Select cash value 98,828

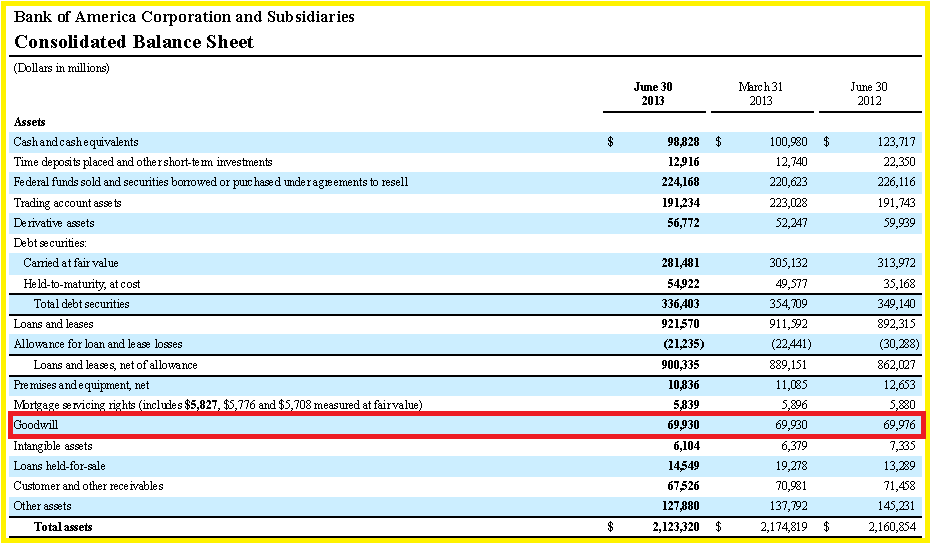683,142
